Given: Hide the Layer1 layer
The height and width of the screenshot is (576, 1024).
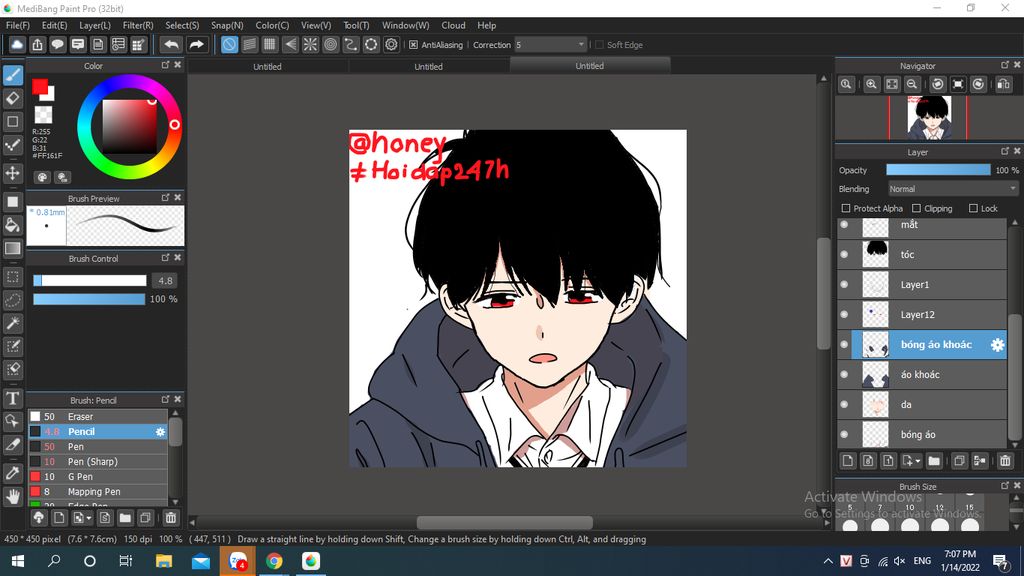Looking at the screenshot, I should pos(844,285).
